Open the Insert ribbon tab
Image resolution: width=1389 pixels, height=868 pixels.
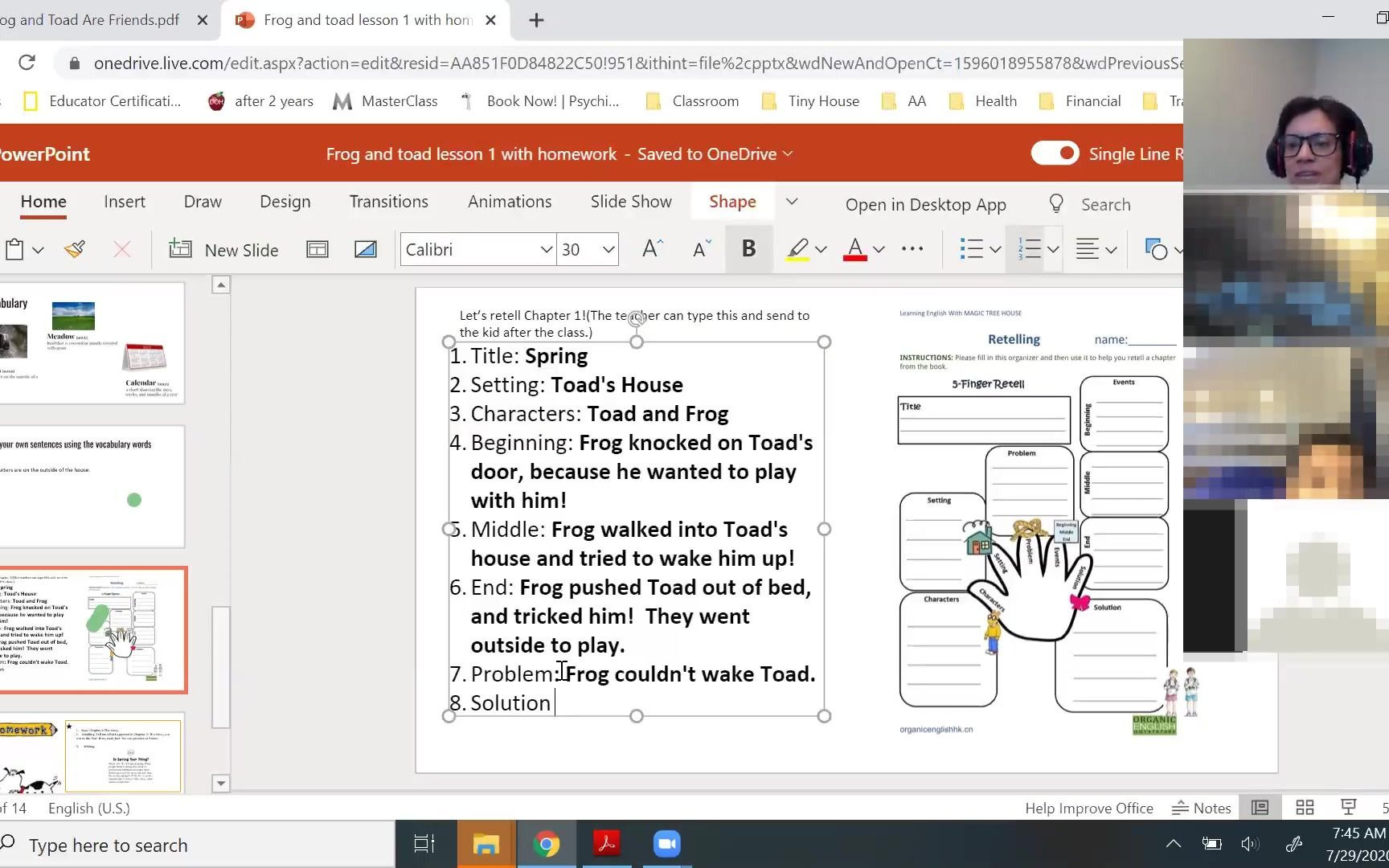pos(125,202)
